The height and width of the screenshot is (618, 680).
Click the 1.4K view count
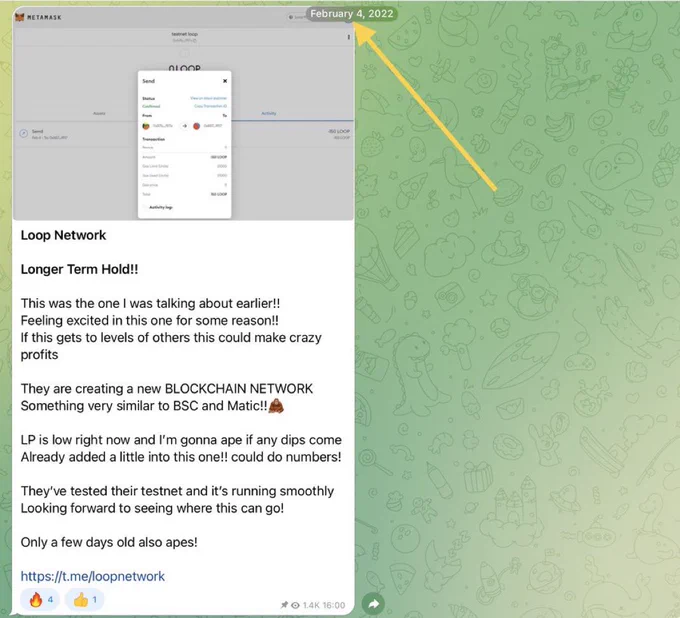(311, 605)
